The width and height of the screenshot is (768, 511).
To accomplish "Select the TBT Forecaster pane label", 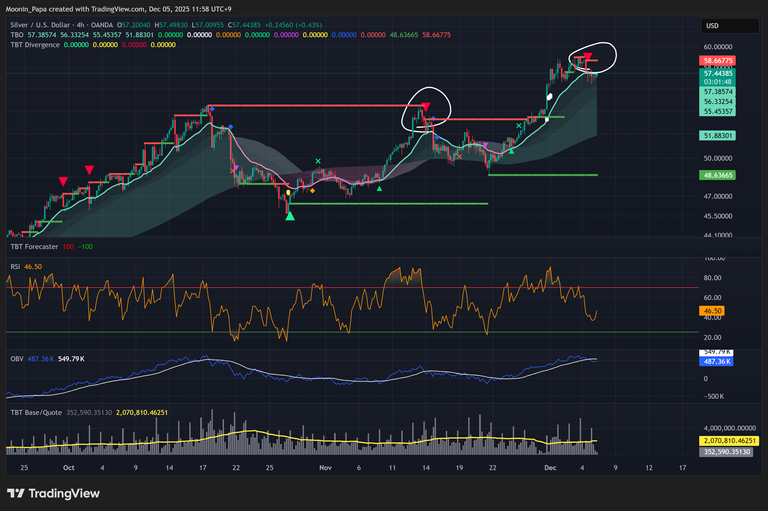I will 34,245.
